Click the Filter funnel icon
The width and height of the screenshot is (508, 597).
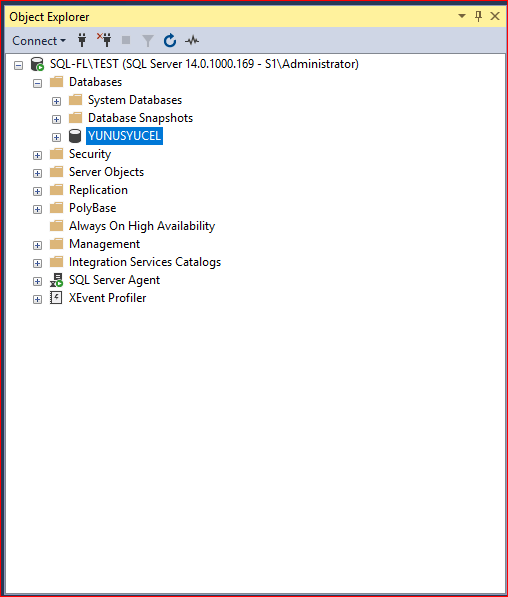click(148, 40)
